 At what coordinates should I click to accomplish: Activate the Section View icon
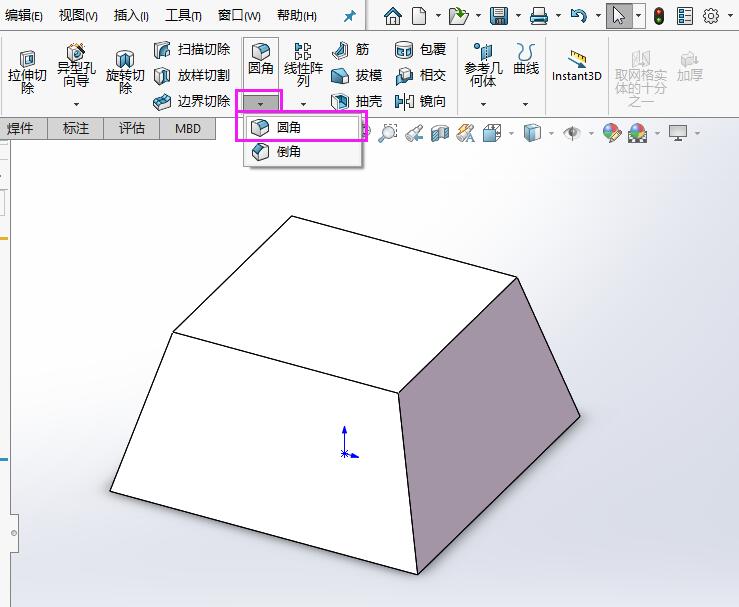pyautogui.click(x=440, y=133)
